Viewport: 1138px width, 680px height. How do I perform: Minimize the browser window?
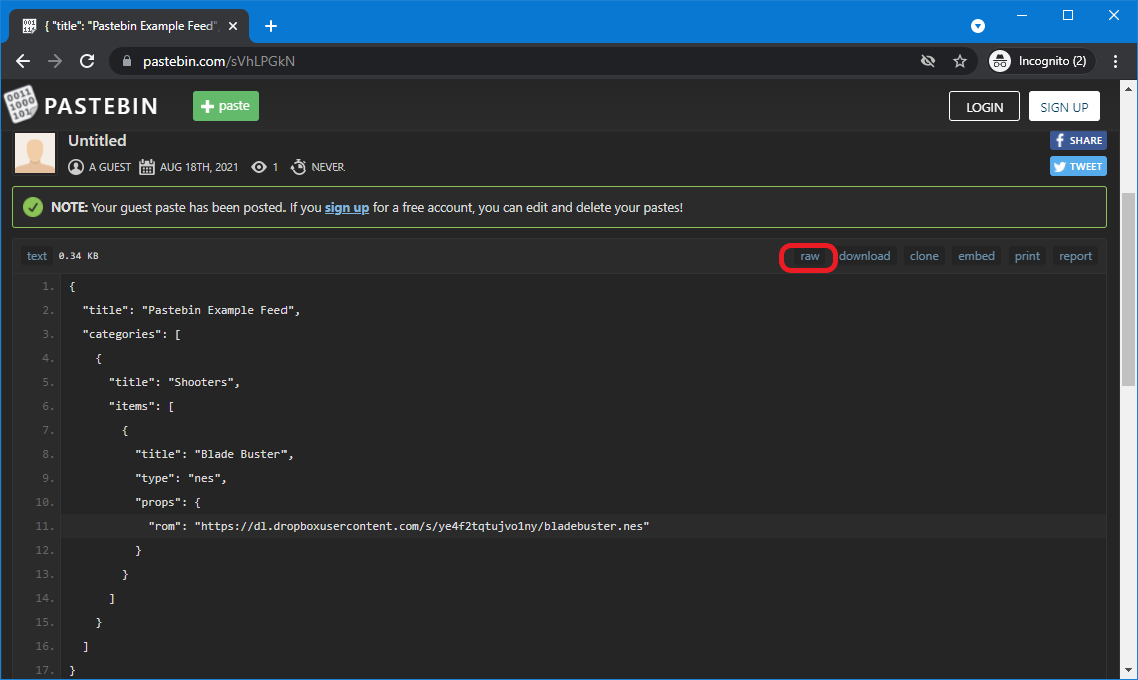coord(1022,15)
